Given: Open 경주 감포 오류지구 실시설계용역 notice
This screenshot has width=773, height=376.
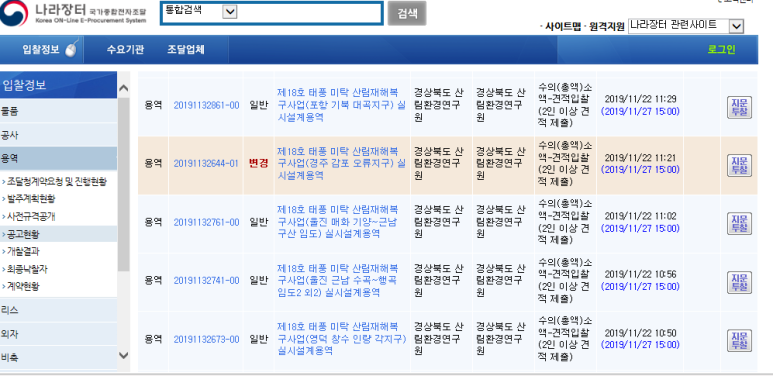Looking at the screenshot, I should 341,163.
